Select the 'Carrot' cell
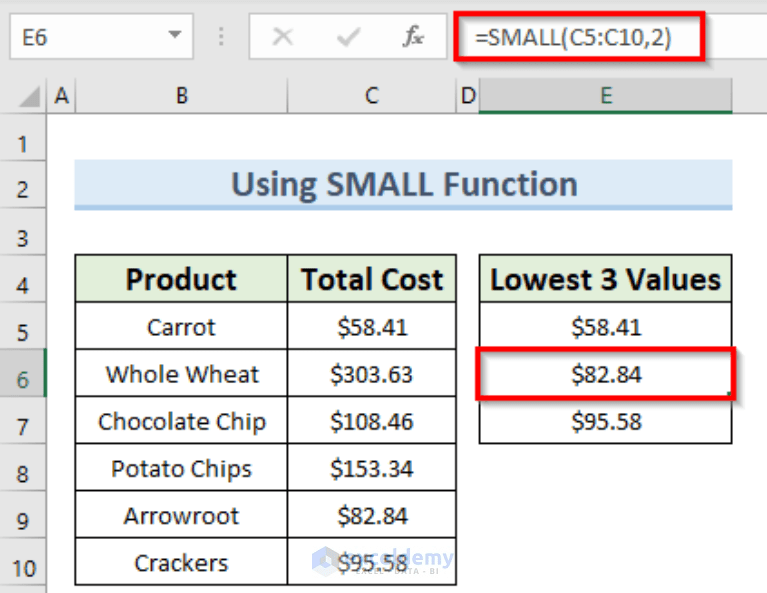The height and width of the screenshot is (593, 767). pyautogui.click(x=181, y=326)
